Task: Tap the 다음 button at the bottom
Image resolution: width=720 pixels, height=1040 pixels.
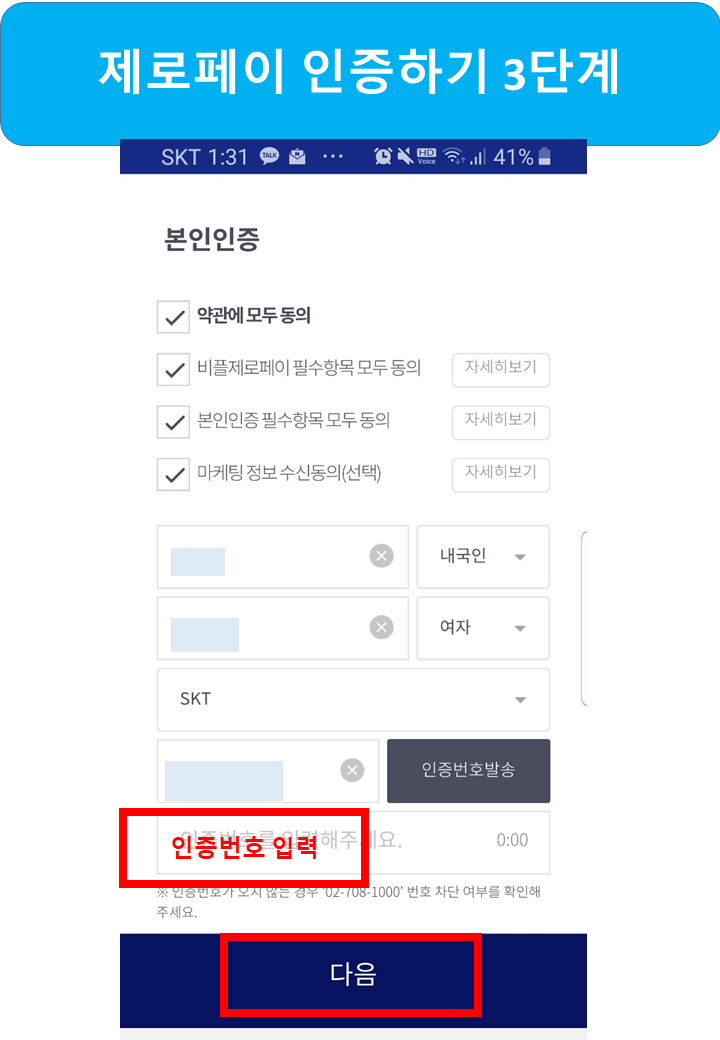Action: pyautogui.click(x=353, y=974)
